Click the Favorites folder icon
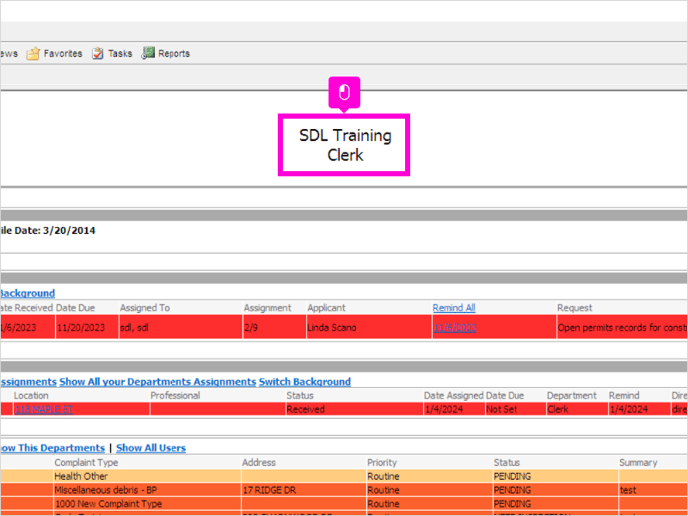 (x=33, y=54)
